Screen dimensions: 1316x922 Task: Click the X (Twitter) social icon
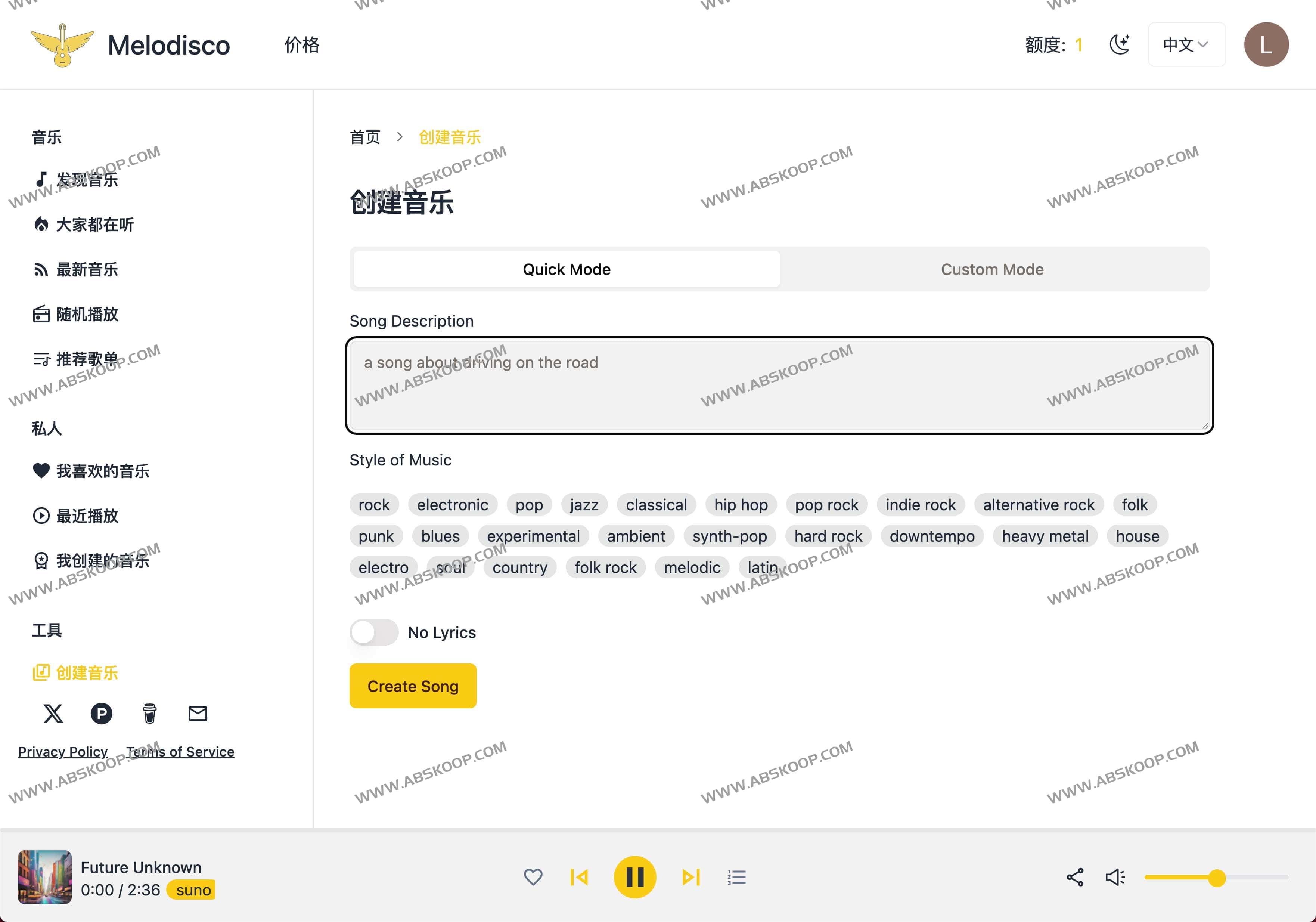(x=53, y=713)
